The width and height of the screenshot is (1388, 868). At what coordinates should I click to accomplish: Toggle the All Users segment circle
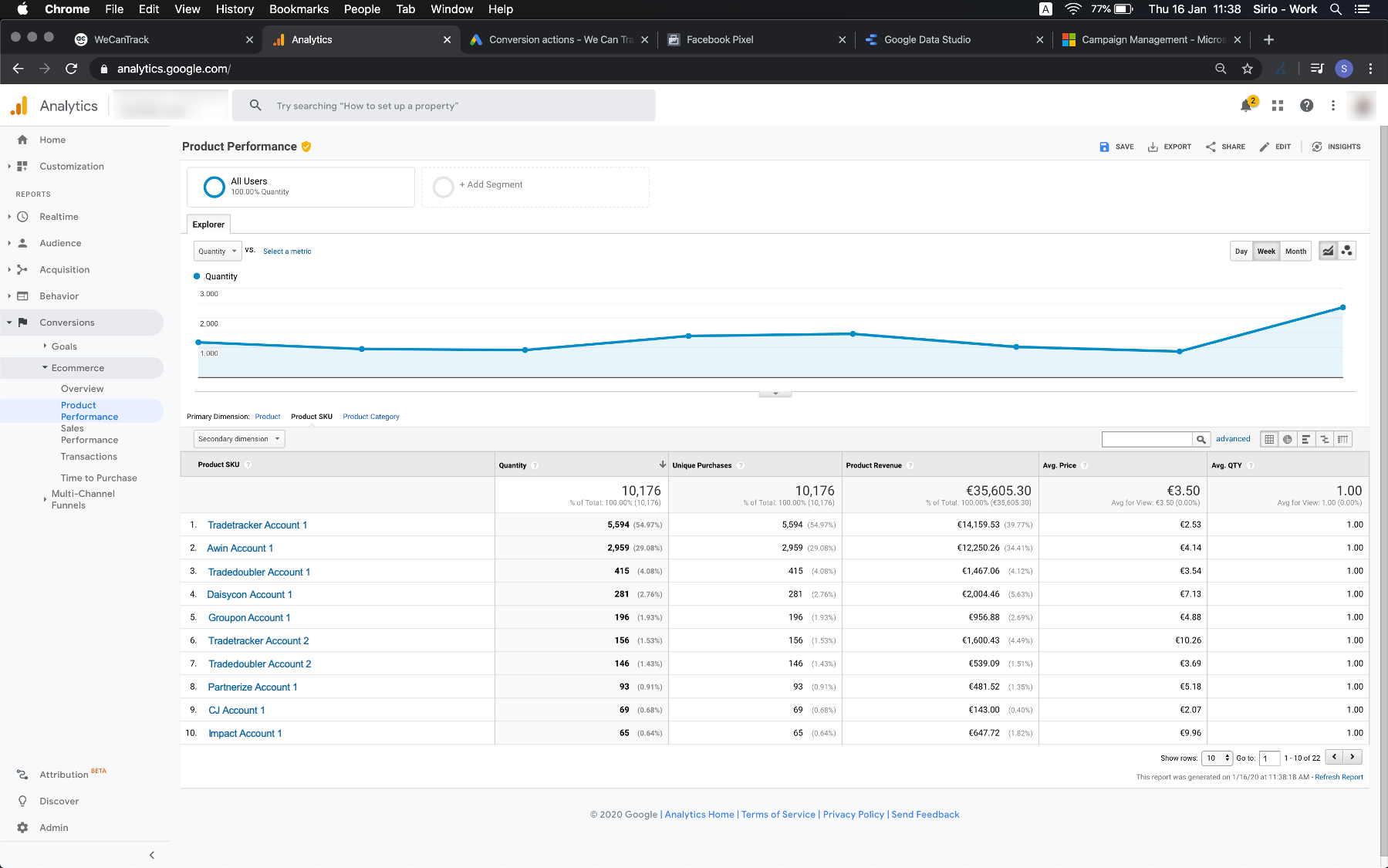(x=214, y=187)
